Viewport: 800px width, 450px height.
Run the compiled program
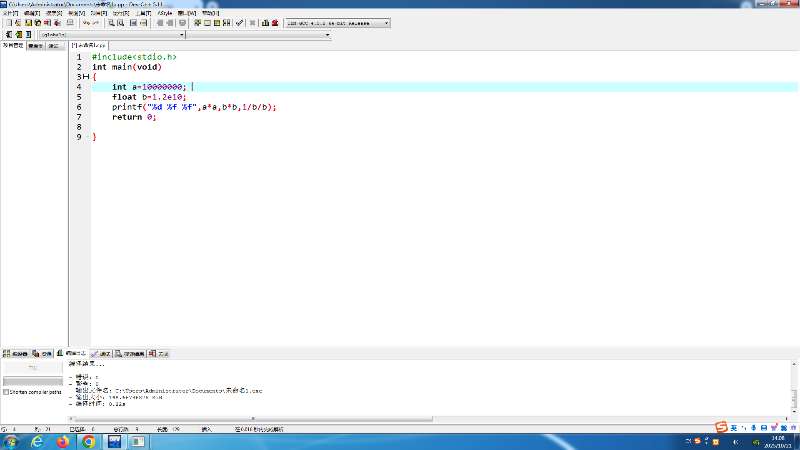(207, 23)
